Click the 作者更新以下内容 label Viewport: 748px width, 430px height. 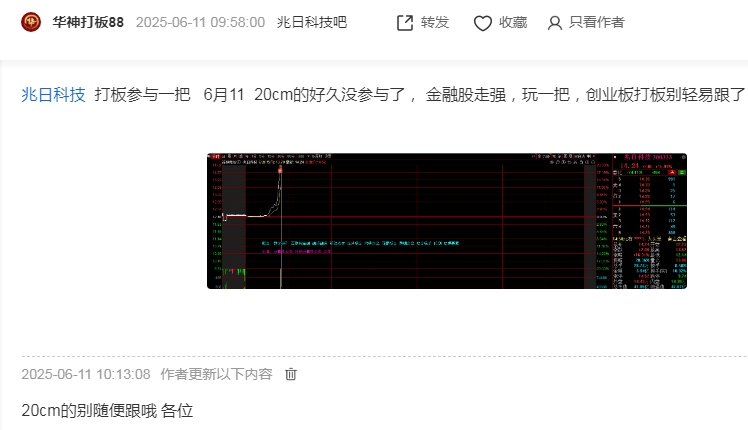(x=216, y=374)
